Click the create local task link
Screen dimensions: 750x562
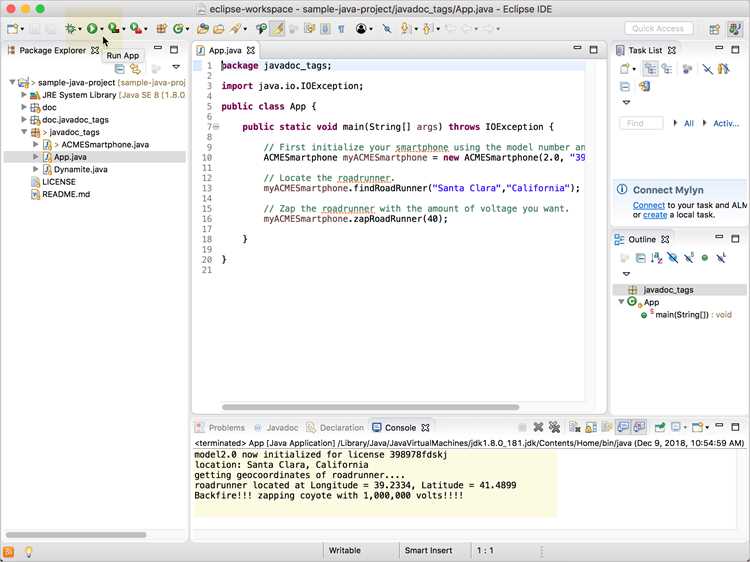[655, 215]
